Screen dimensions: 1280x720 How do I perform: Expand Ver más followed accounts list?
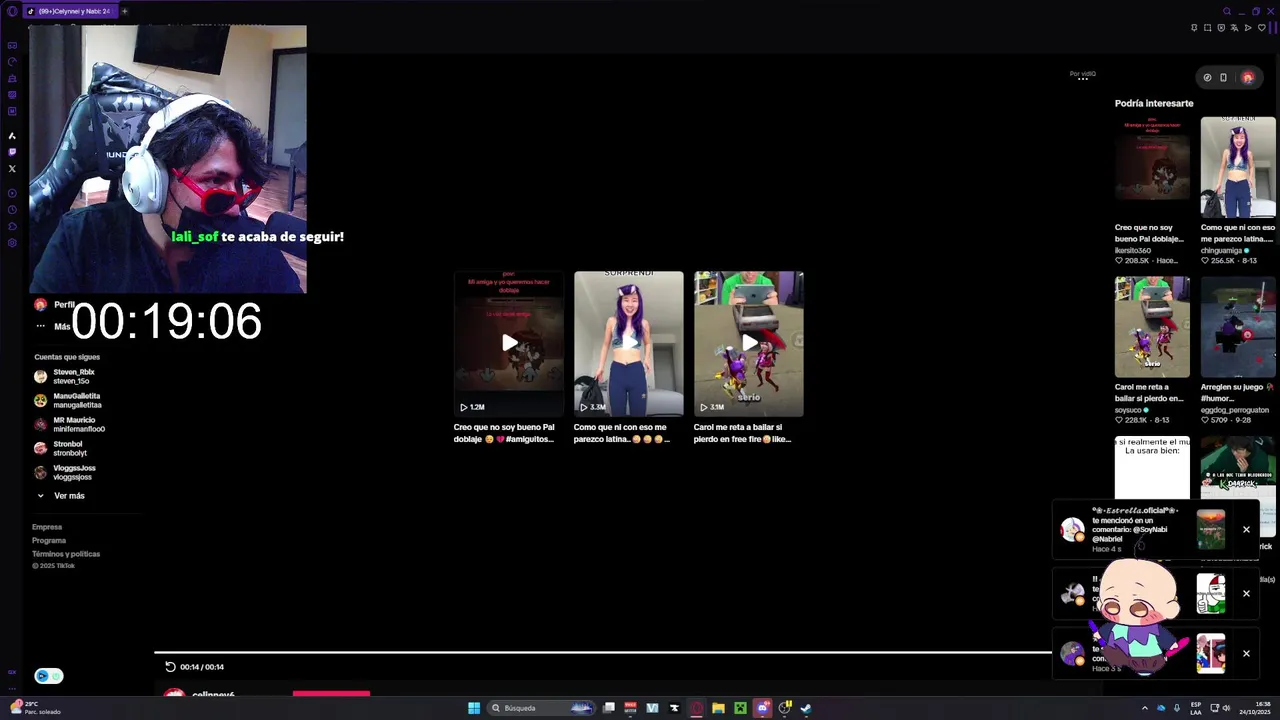point(61,496)
